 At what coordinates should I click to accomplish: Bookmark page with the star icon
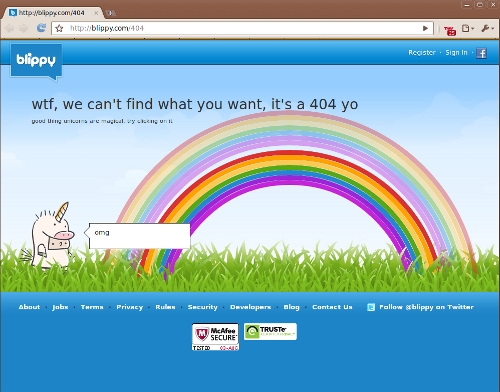pyautogui.click(x=59, y=28)
